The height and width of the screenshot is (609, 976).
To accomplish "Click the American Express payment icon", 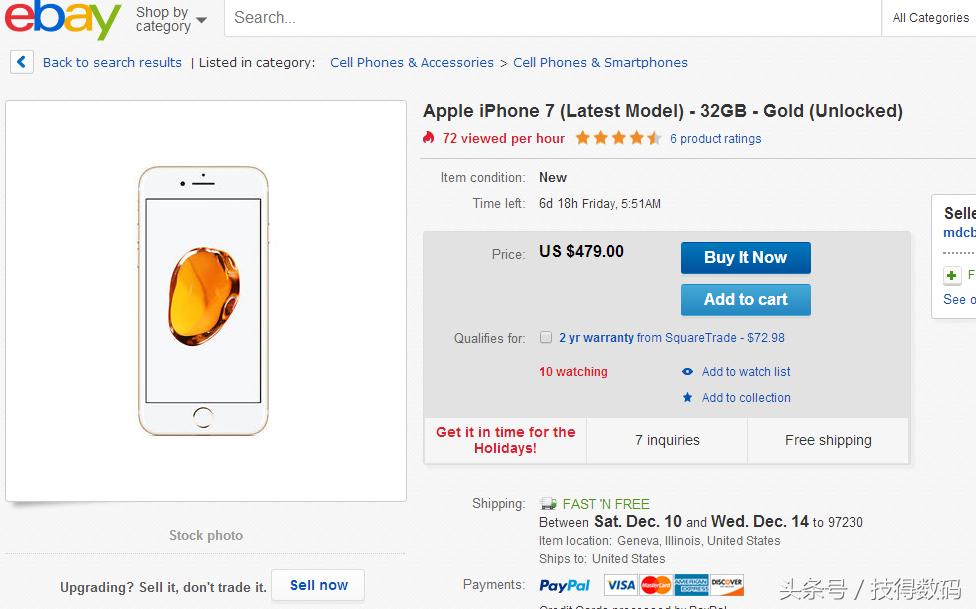I will [690, 585].
